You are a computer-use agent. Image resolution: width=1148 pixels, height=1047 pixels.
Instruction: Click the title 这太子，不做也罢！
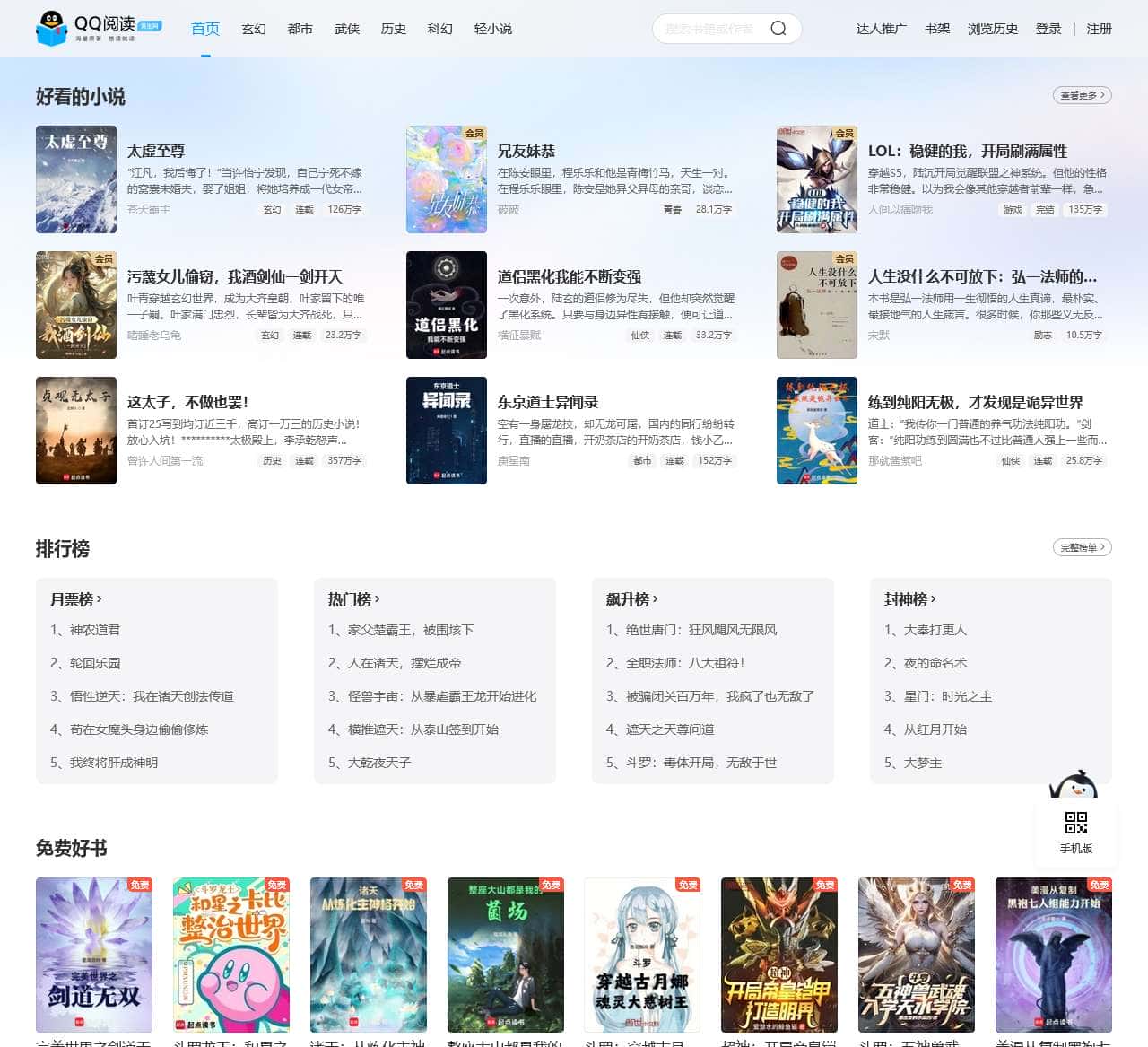click(x=188, y=402)
